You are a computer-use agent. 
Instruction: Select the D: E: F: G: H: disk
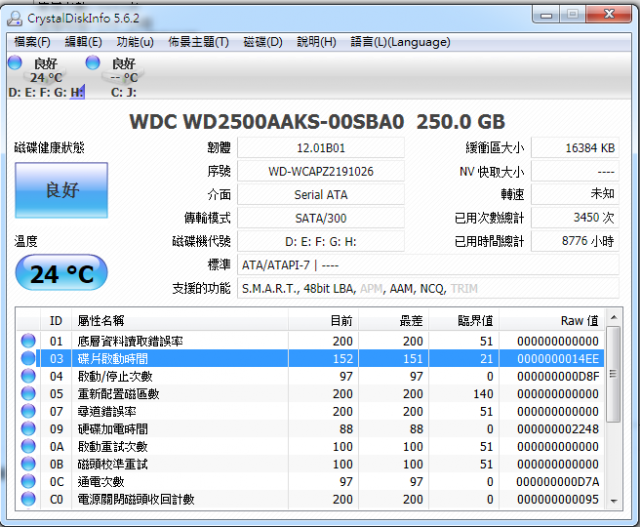46,77
